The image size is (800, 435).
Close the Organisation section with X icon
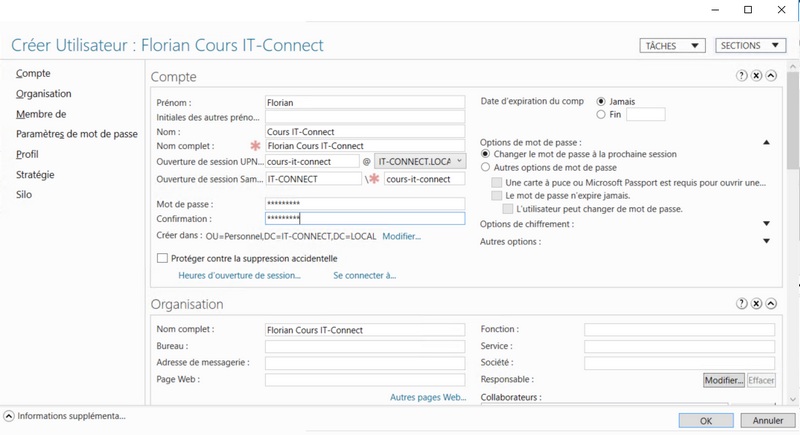(x=757, y=304)
